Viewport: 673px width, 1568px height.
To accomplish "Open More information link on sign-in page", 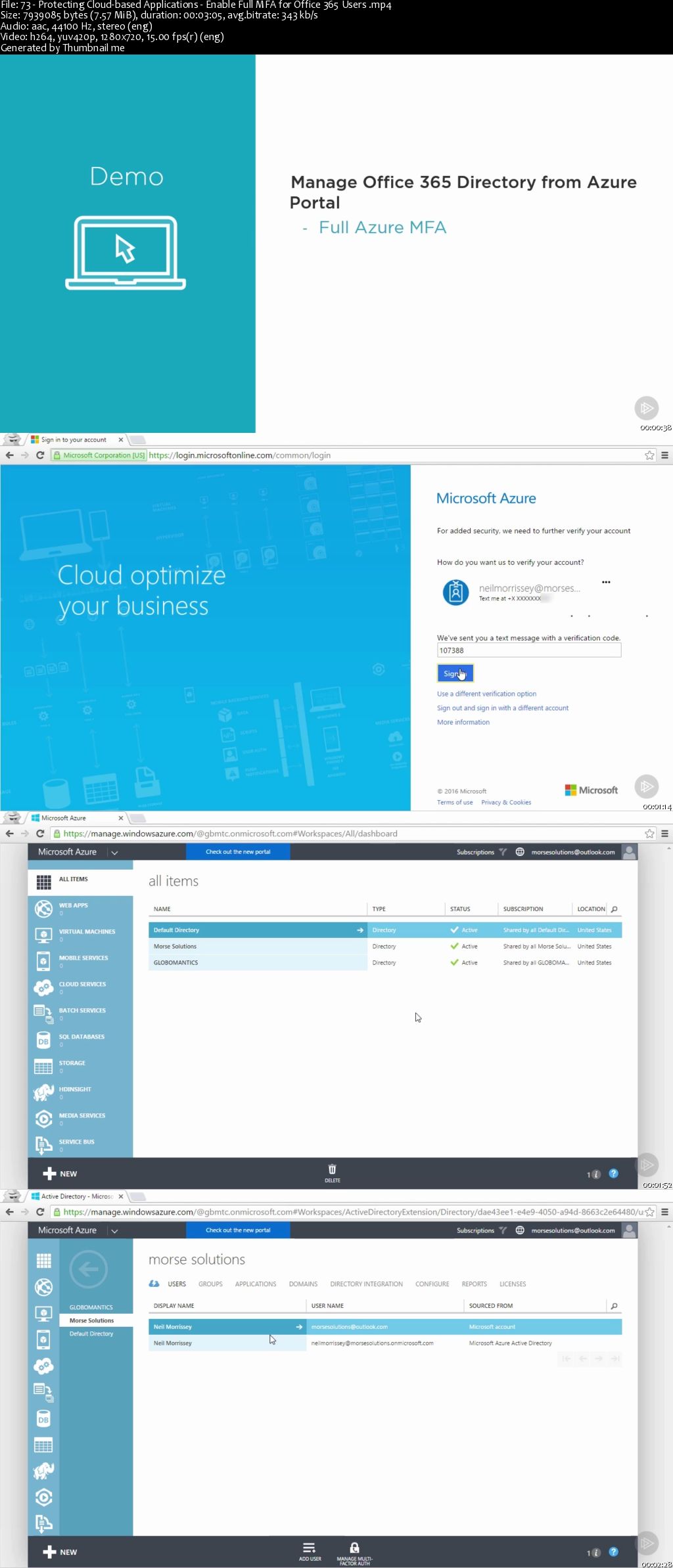I will 463,722.
